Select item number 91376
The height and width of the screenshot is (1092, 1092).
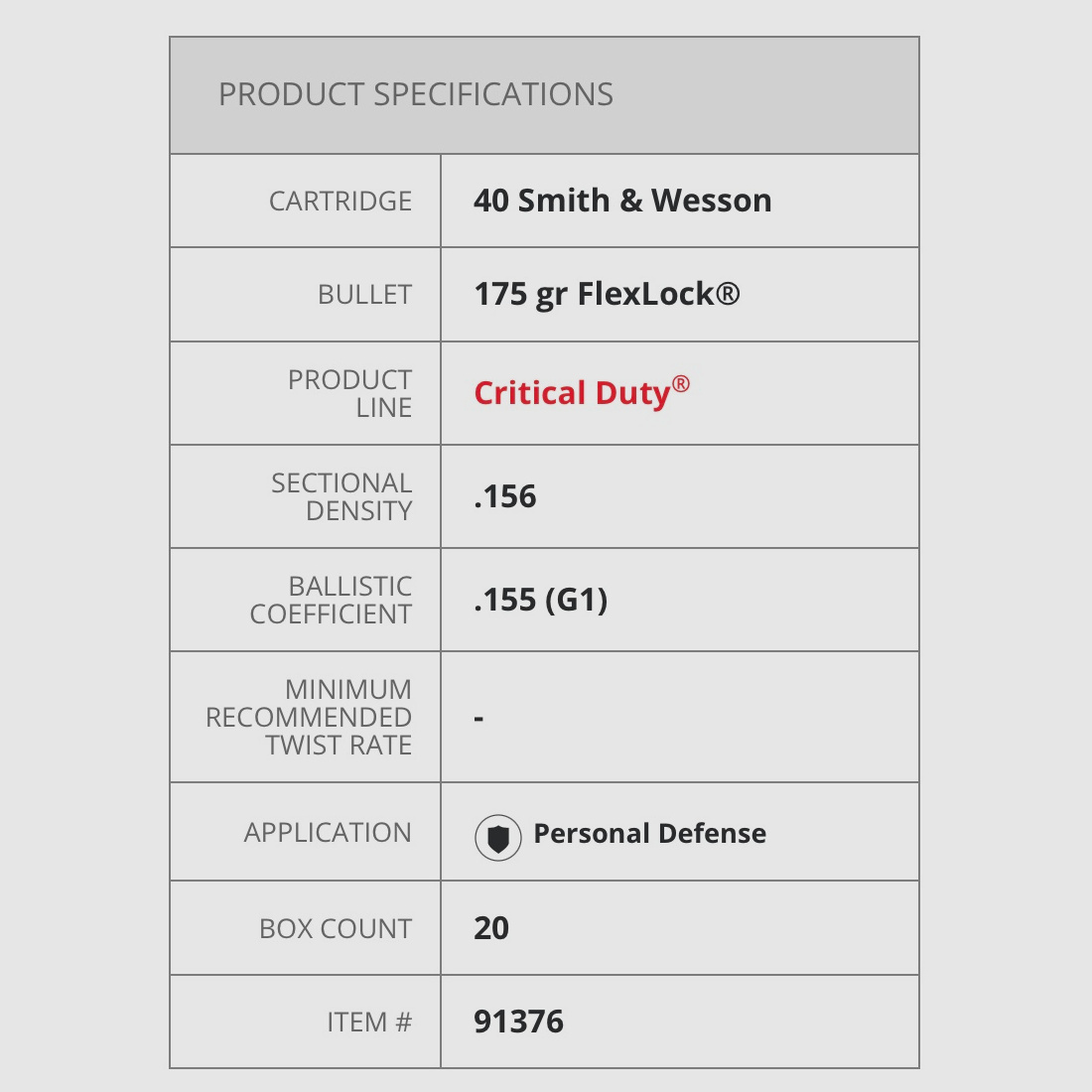tap(518, 1022)
